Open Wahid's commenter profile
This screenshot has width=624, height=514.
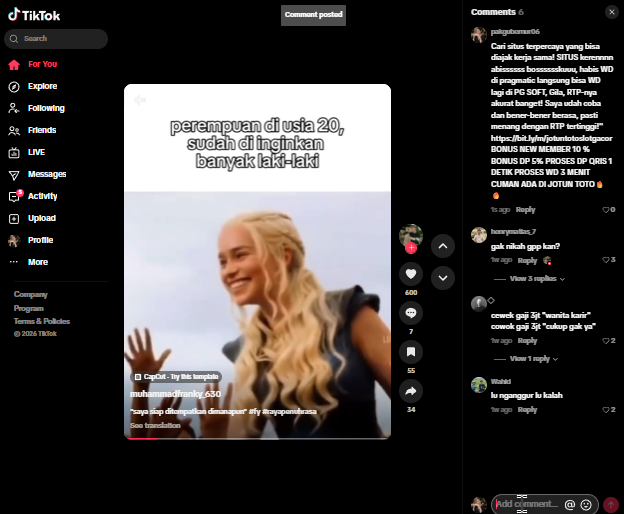pyautogui.click(x=501, y=382)
